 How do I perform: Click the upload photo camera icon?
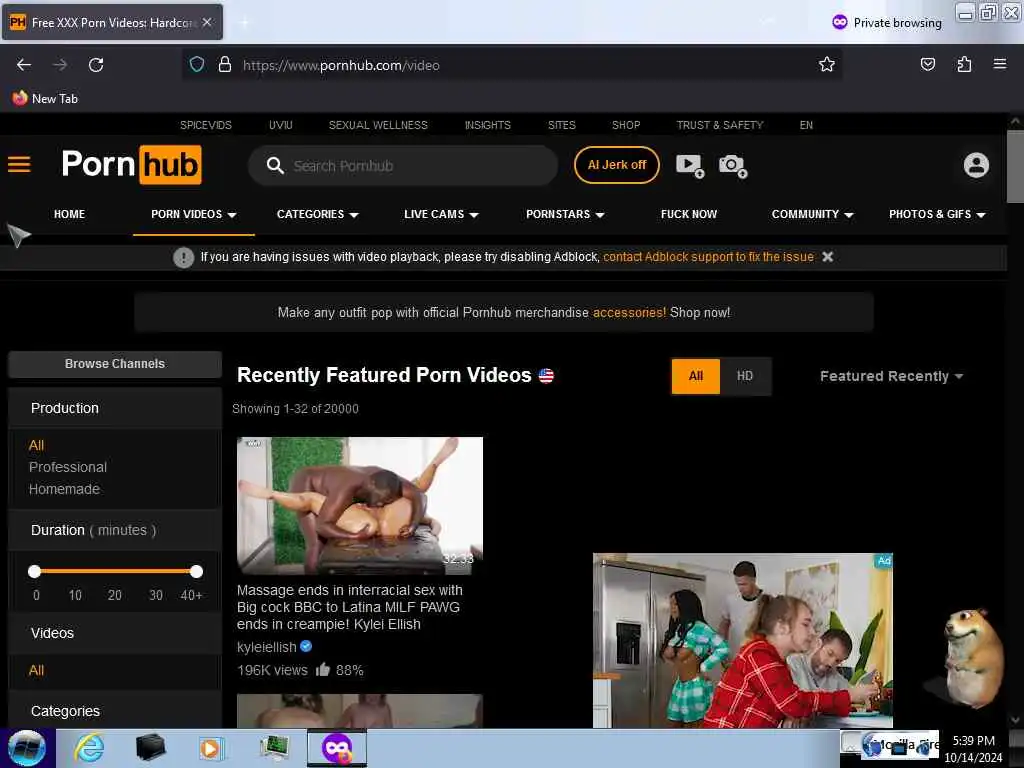click(733, 166)
